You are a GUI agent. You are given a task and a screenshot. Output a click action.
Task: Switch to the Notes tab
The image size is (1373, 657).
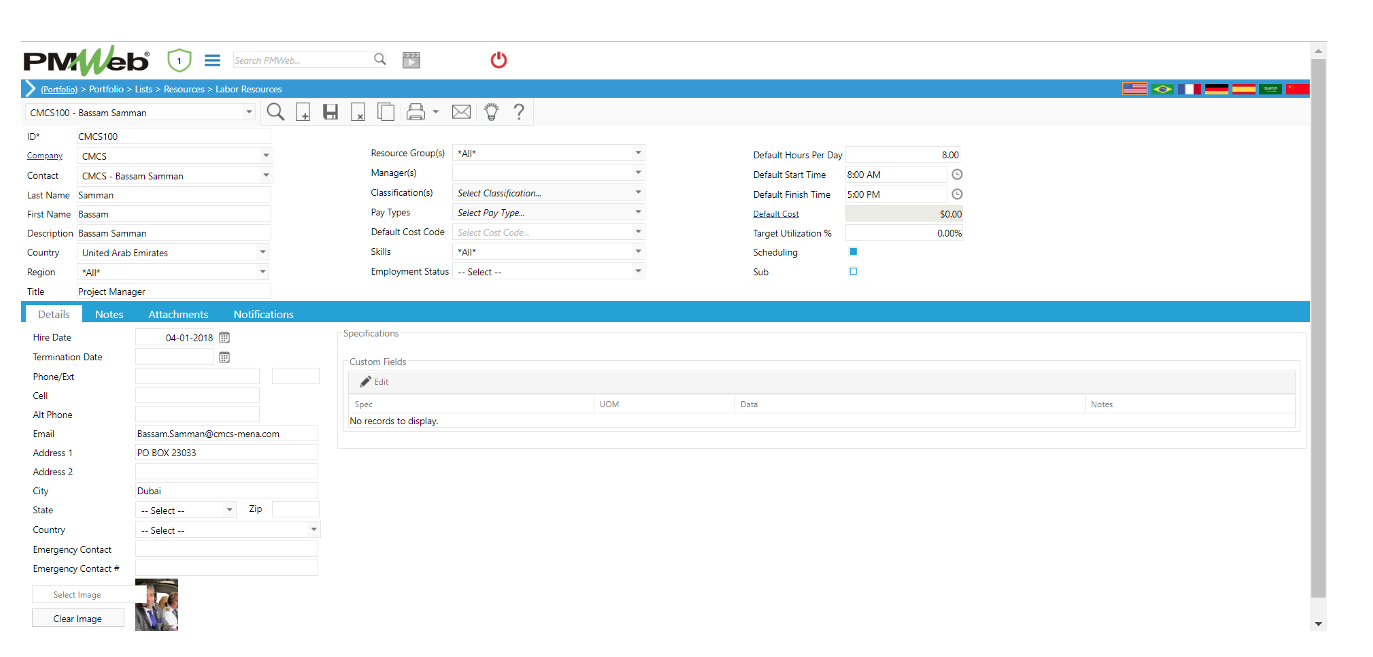tap(109, 314)
